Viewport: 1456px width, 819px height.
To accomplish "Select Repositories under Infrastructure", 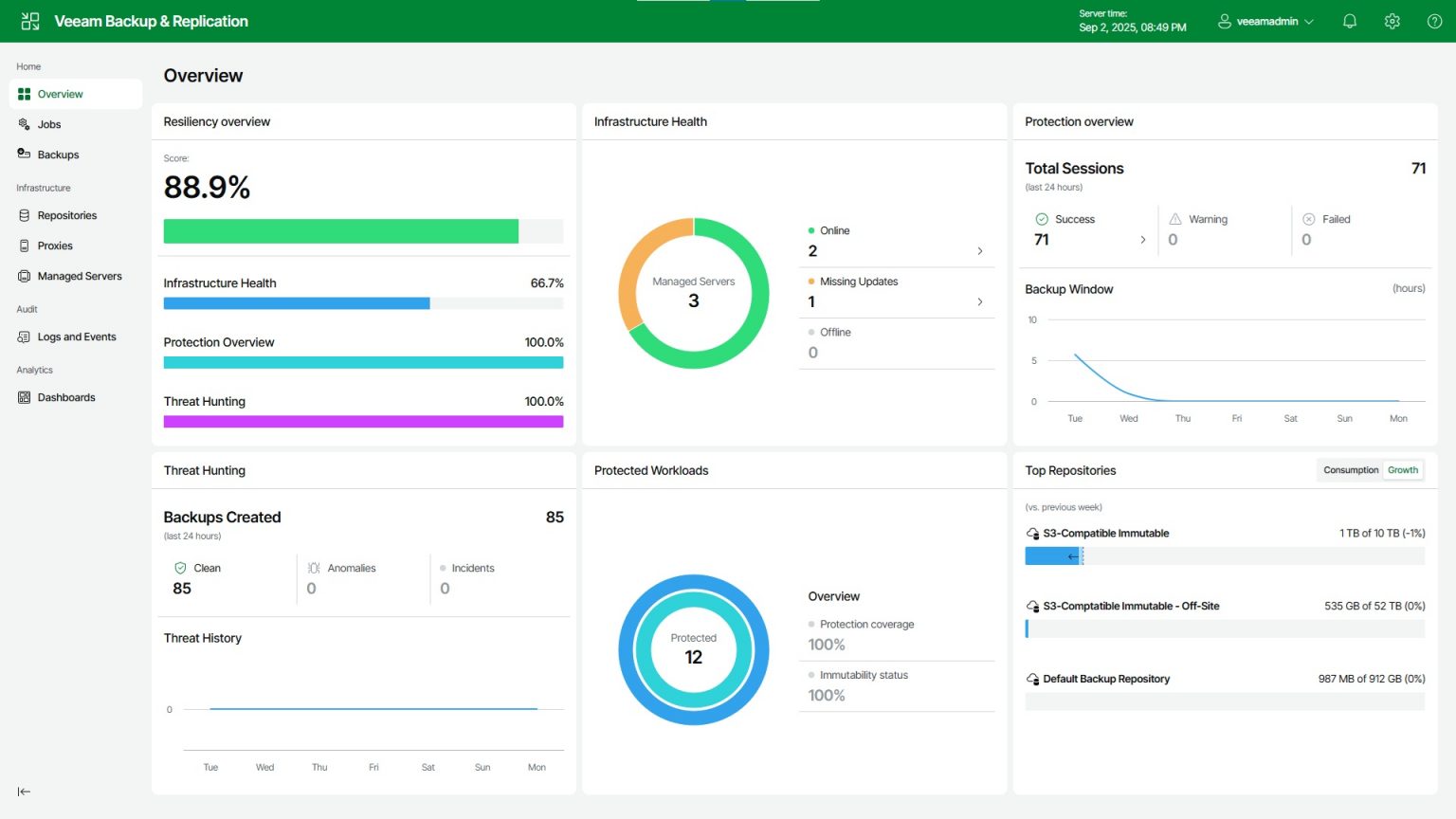I will click(x=67, y=215).
